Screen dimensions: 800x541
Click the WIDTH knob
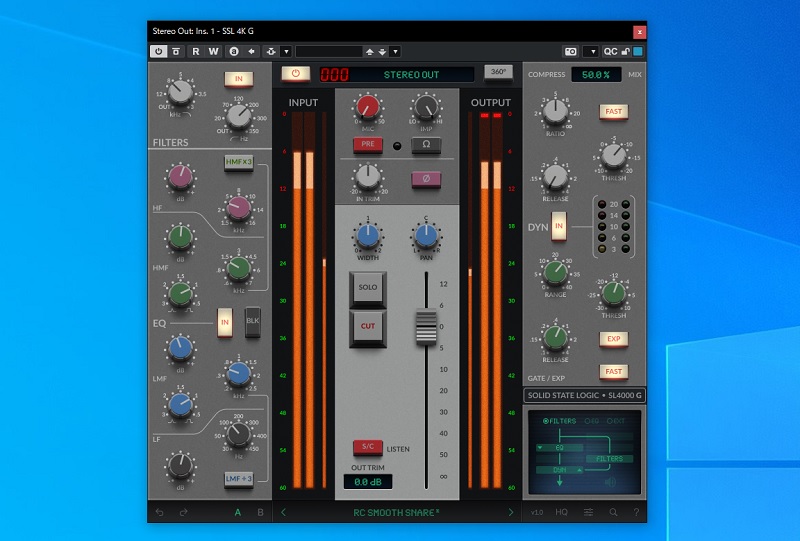[x=367, y=235]
